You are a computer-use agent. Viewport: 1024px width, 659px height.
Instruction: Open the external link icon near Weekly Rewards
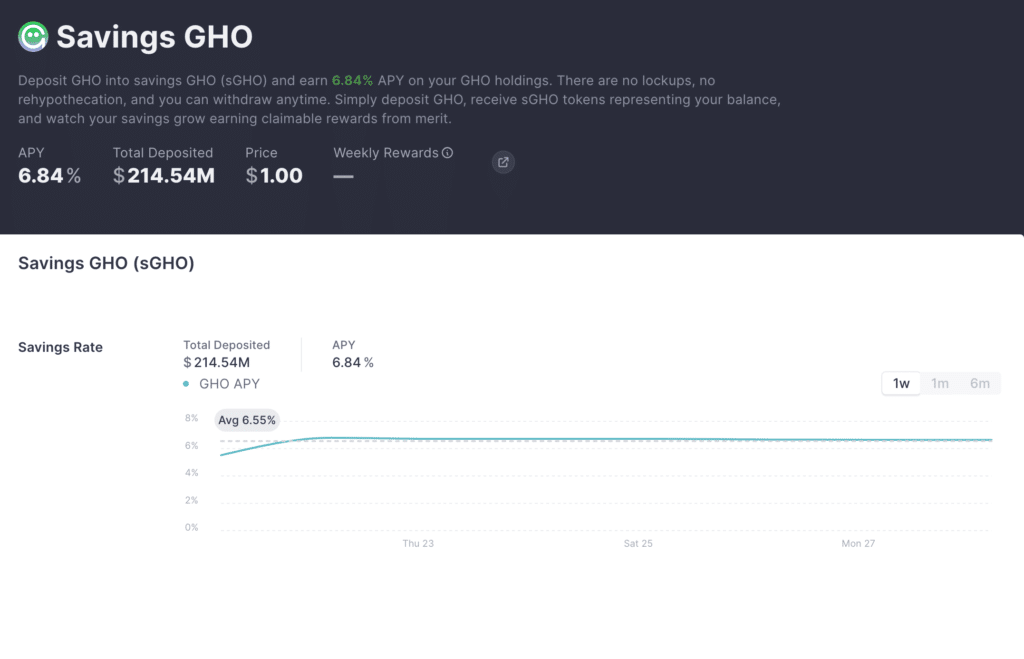[503, 162]
